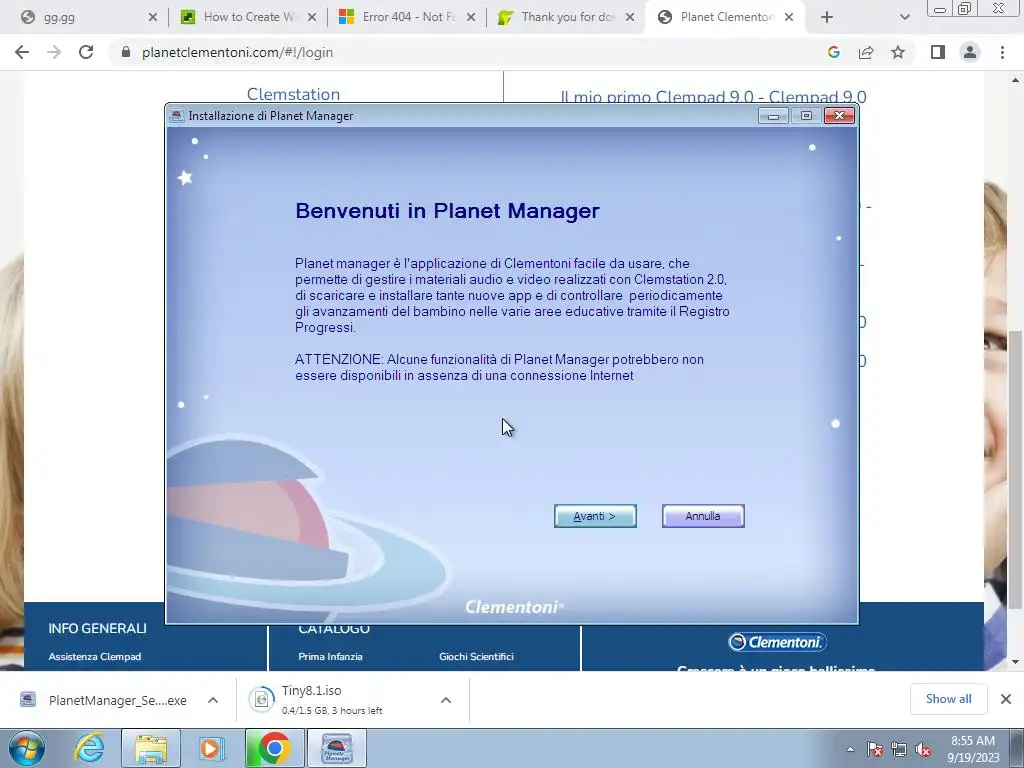Click the network tray icon

[x=899, y=749]
